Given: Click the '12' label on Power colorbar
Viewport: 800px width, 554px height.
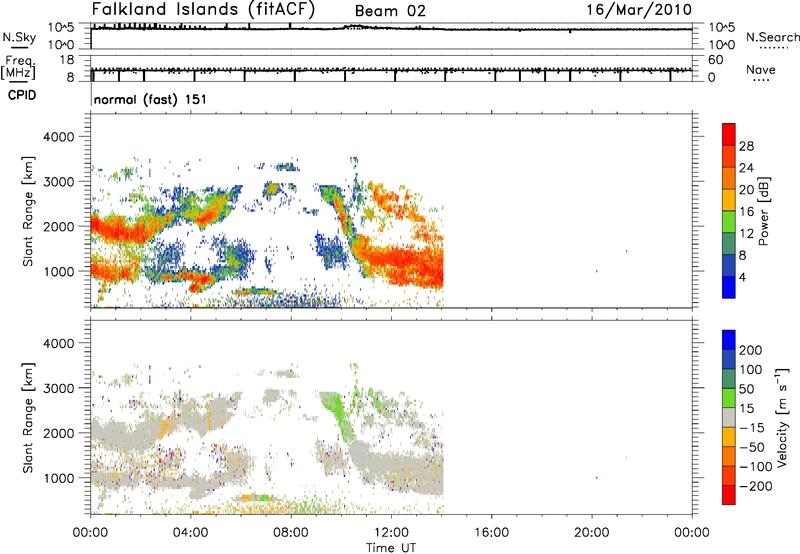Looking at the screenshot, I should tap(746, 234).
